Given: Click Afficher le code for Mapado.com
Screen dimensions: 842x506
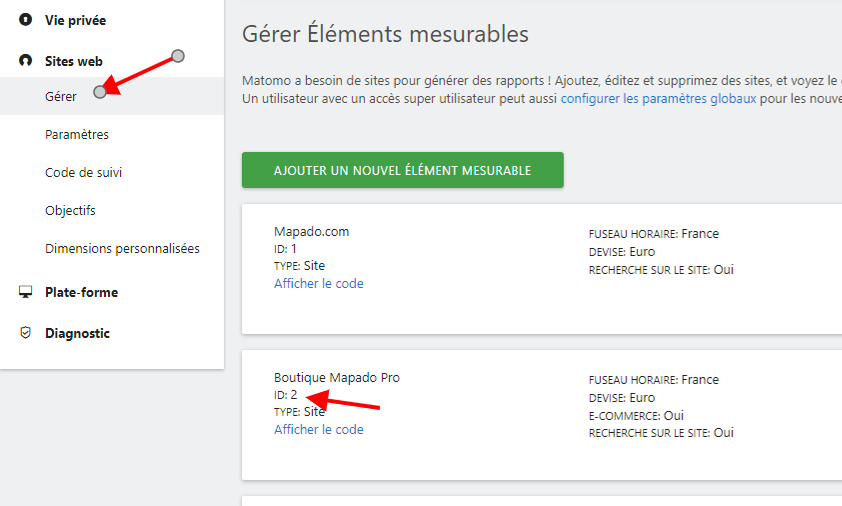Looking at the screenshot, I should click(x=318, y=283).
